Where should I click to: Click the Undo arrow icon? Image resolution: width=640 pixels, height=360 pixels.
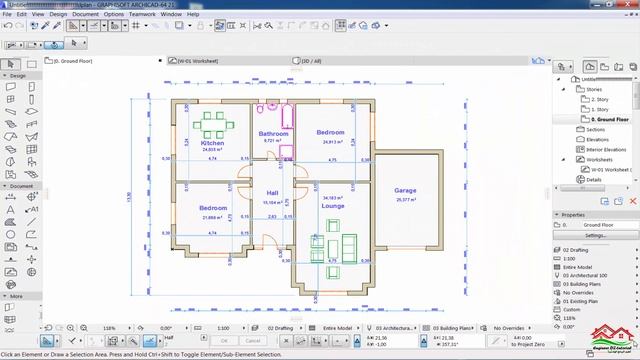[x=8, y=26]
